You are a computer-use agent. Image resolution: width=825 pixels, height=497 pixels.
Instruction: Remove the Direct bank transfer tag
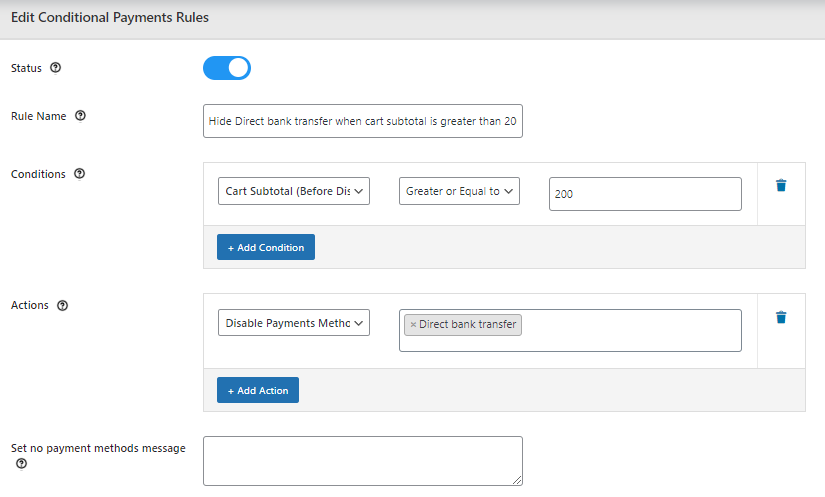(x=413, y=324)
